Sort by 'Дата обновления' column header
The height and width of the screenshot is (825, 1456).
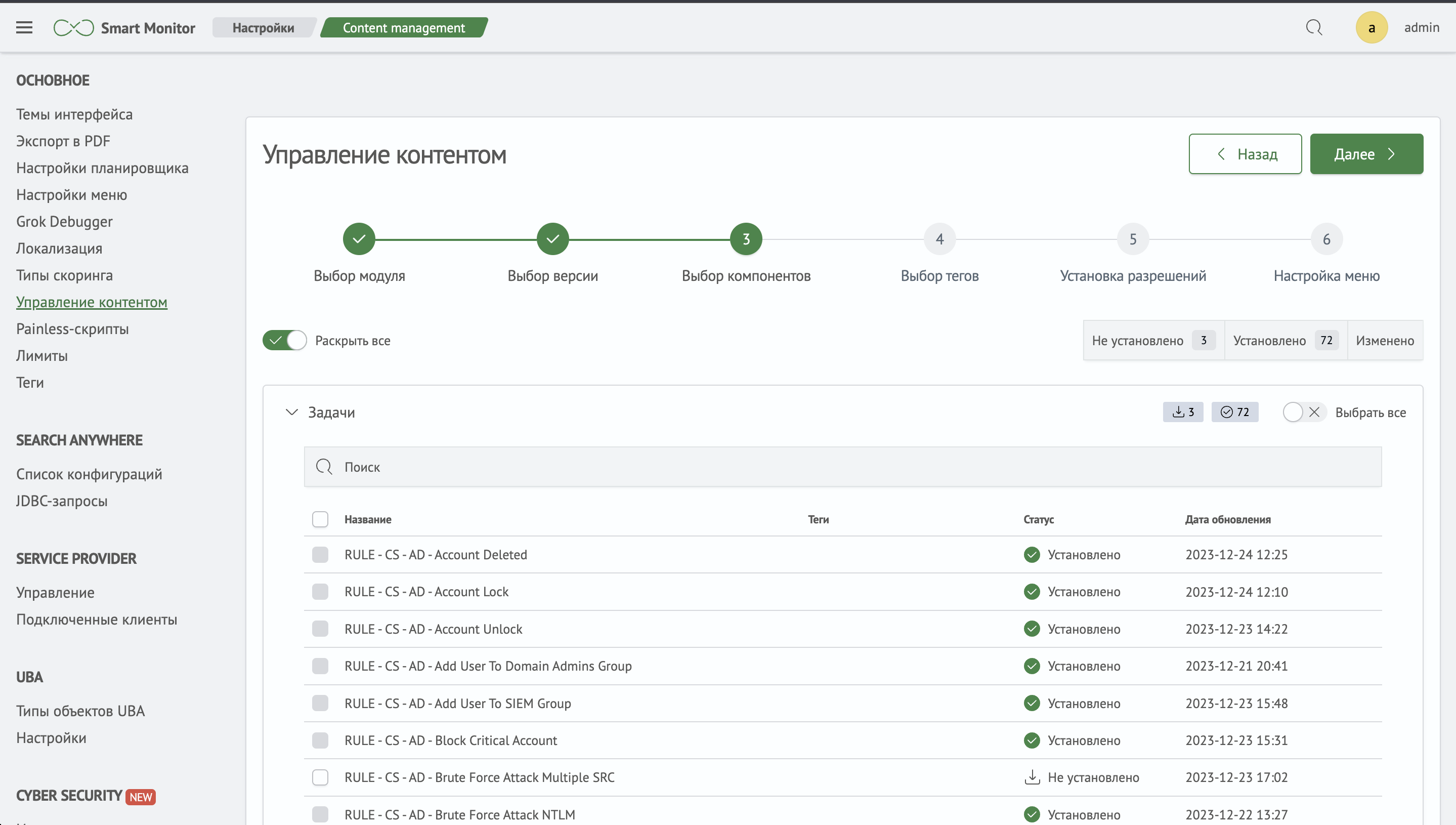pyautogui.click(x=1228, y=519)
